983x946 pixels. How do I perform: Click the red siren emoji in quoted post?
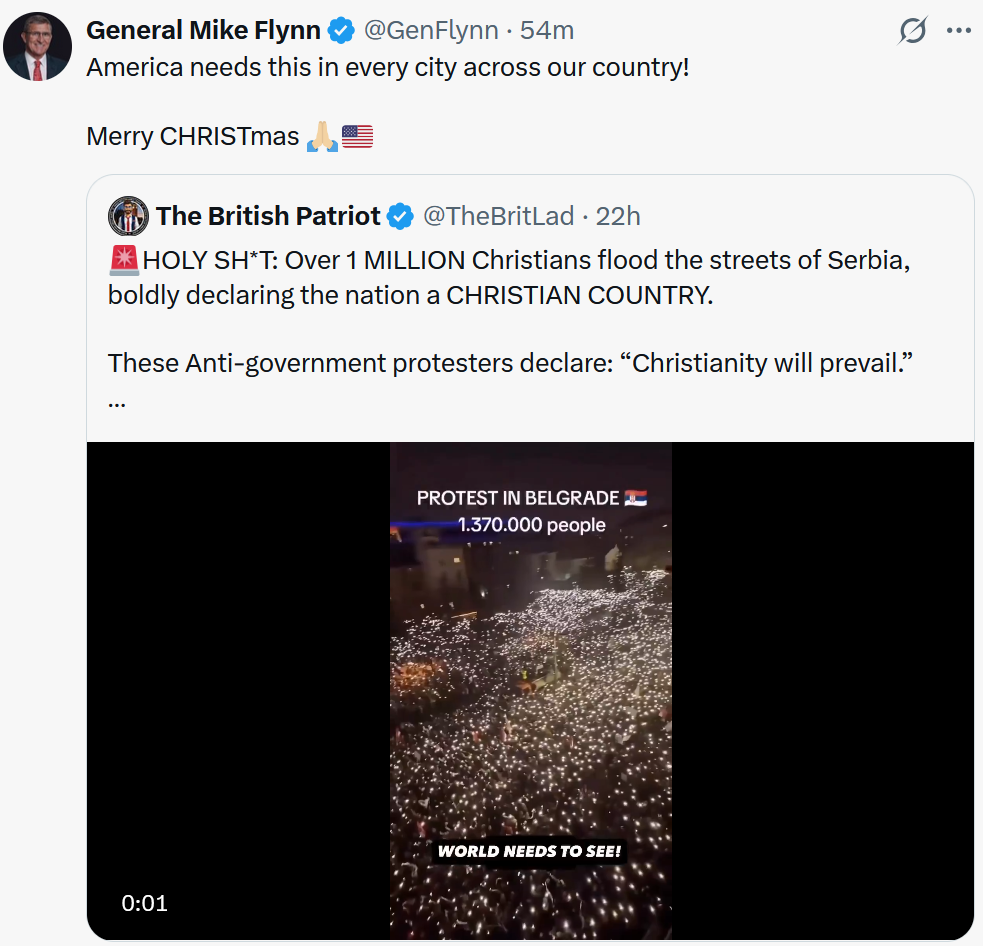tap(123, 261)
